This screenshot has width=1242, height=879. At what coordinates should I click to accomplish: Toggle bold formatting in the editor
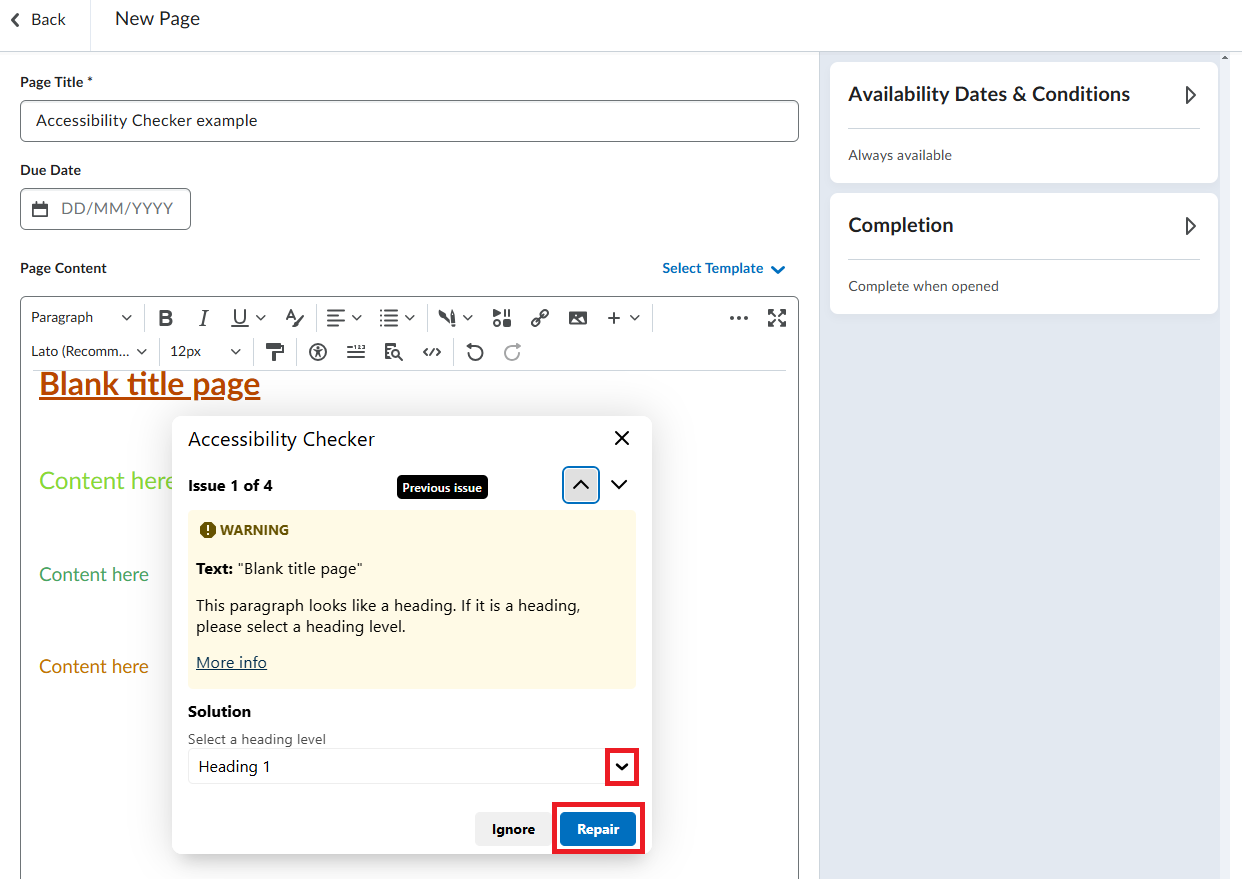(166, 318)
